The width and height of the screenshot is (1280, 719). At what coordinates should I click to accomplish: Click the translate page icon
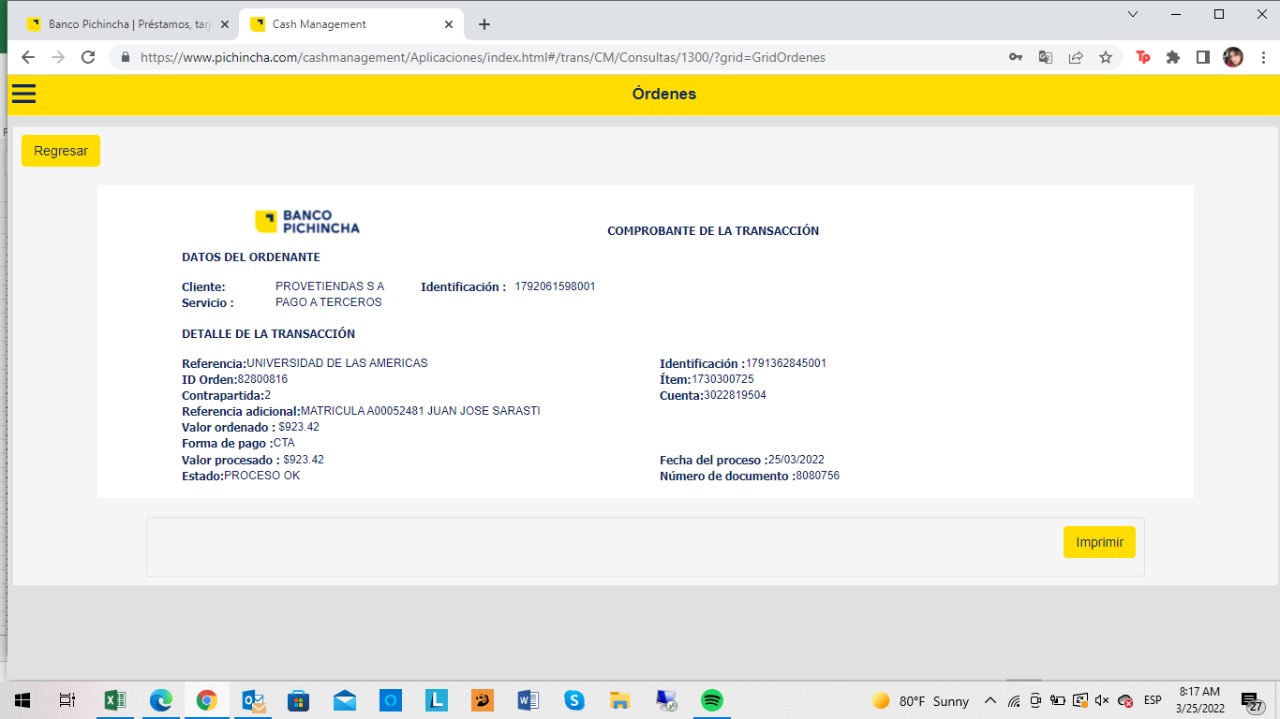pyautogui.click(x=1045, y=57)
